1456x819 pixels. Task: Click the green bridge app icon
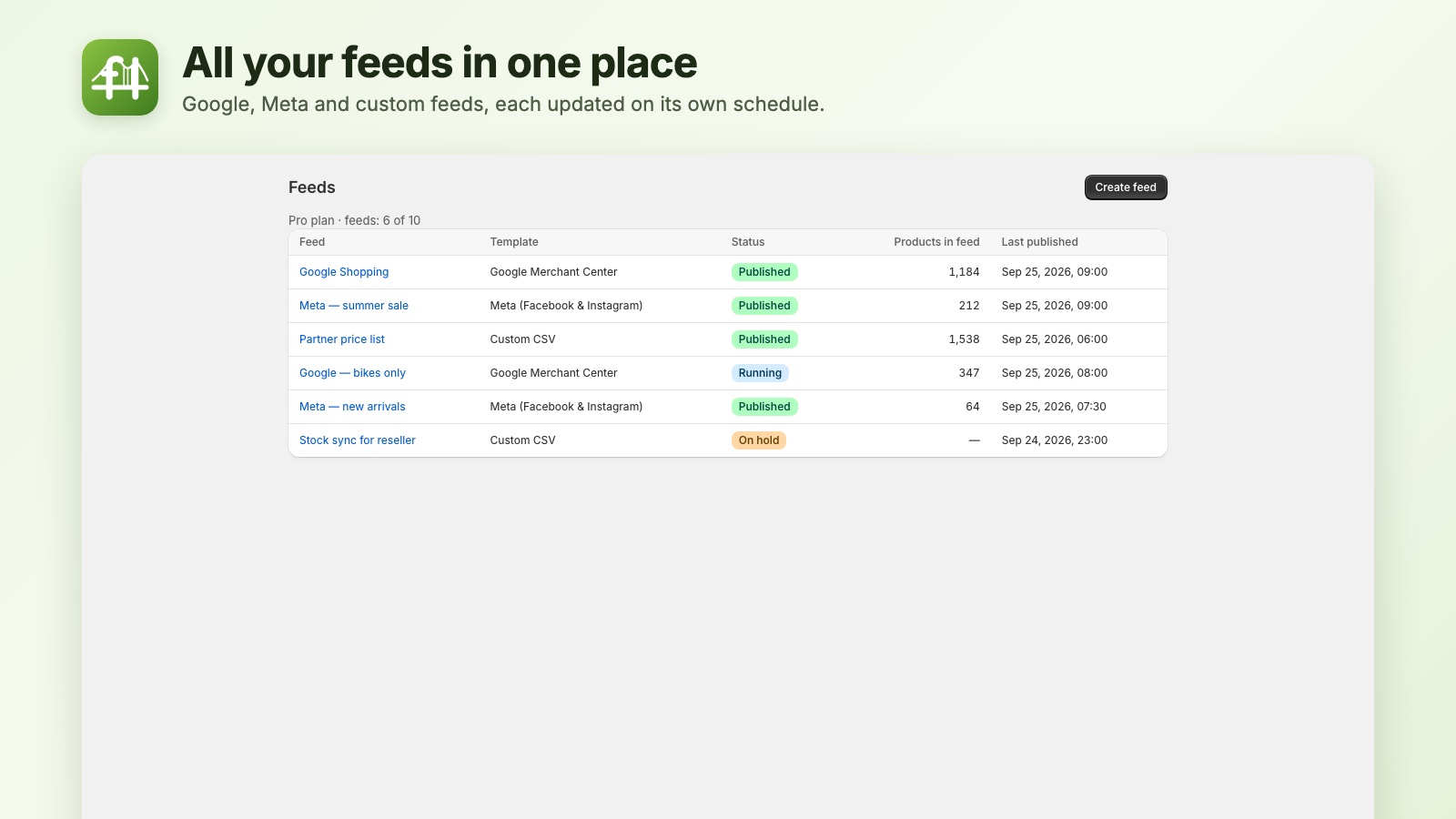point(120,77)
